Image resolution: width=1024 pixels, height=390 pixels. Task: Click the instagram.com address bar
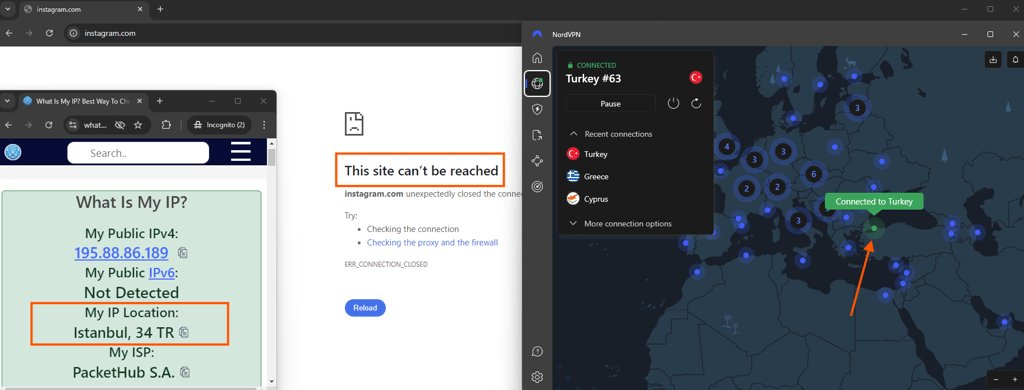coord(294,33)
